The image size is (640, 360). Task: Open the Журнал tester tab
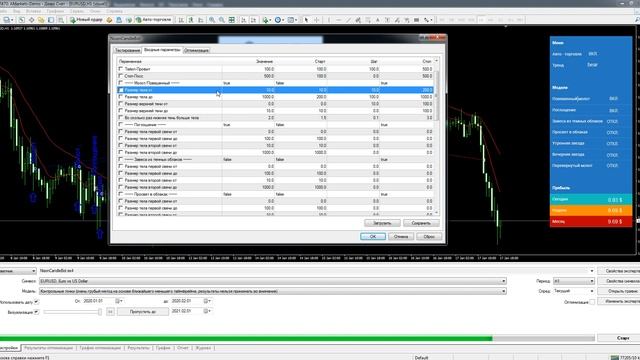203,348
